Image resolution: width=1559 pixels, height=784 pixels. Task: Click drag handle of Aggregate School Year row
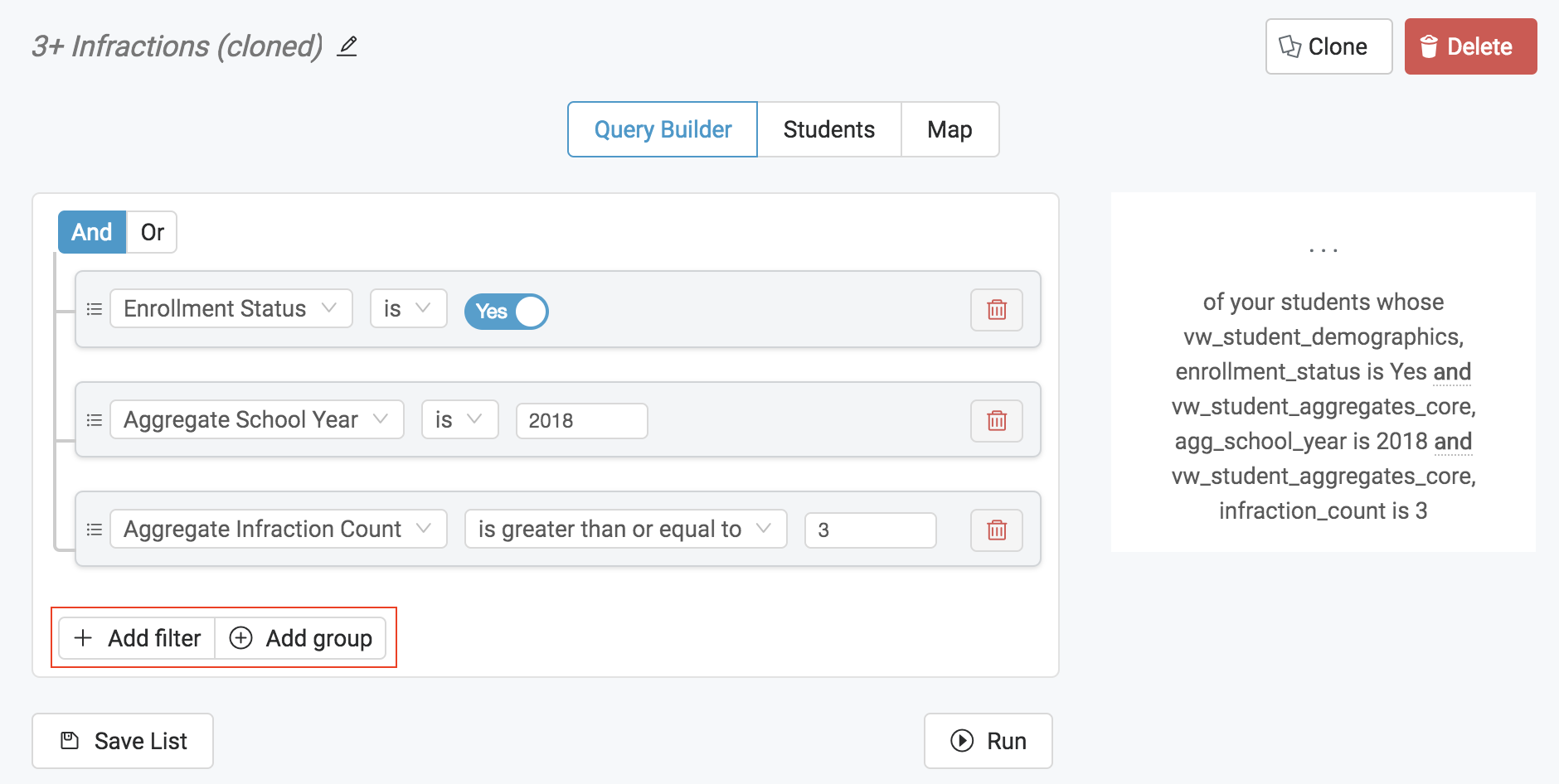coord(95,420)
